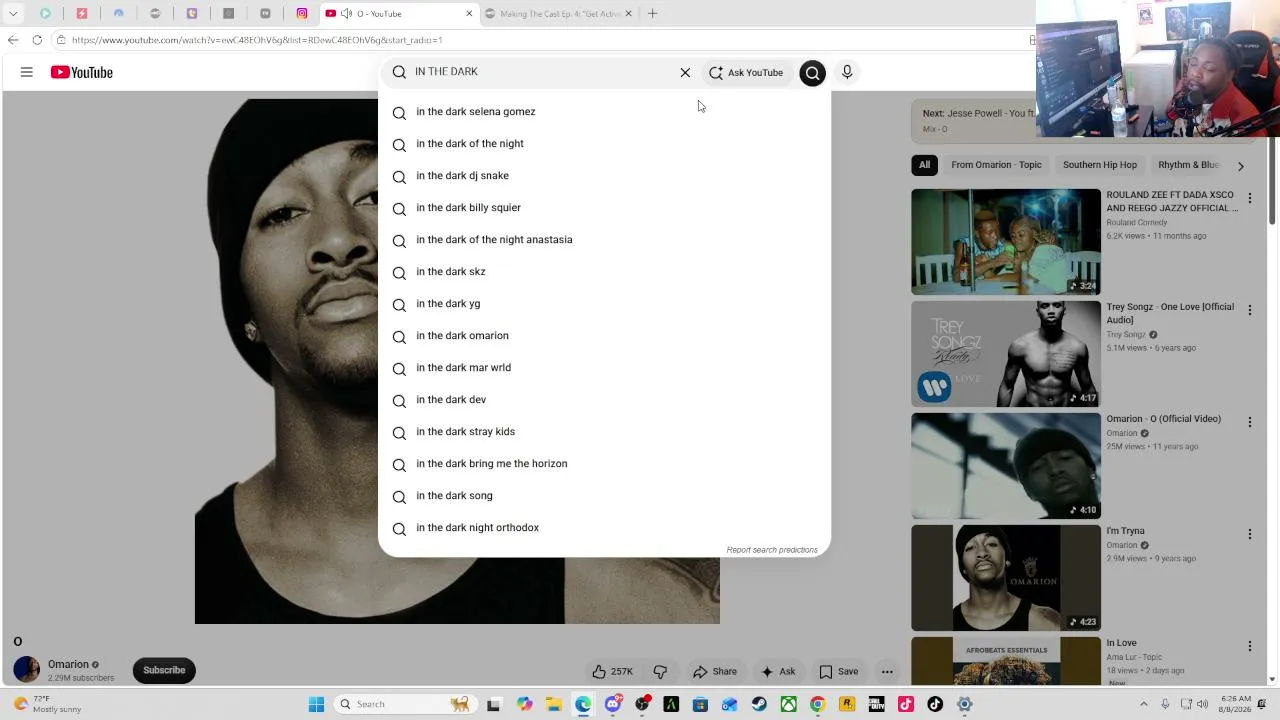Open Omarion - O (Official Video) thumbnail
The width and height of the screenshot is (1280, 720).
(1006, 466)
